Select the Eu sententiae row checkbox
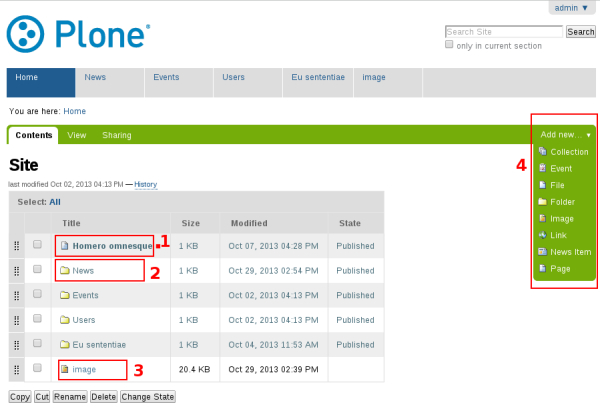The width and height of the screenshot is (600, 411). (x=37, y=343)
